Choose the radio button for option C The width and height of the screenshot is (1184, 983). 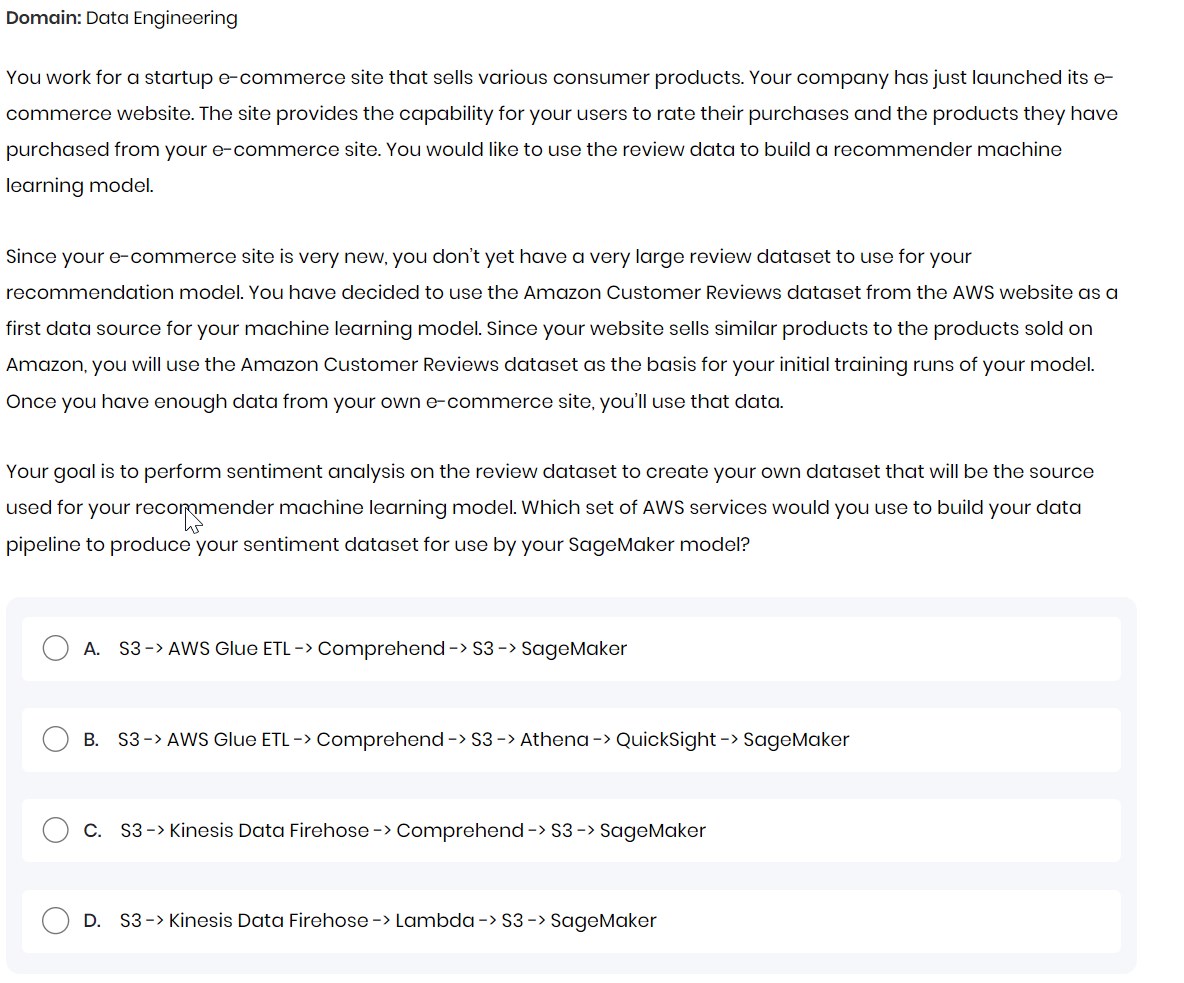pyautogui.click(x=56, y=830)
